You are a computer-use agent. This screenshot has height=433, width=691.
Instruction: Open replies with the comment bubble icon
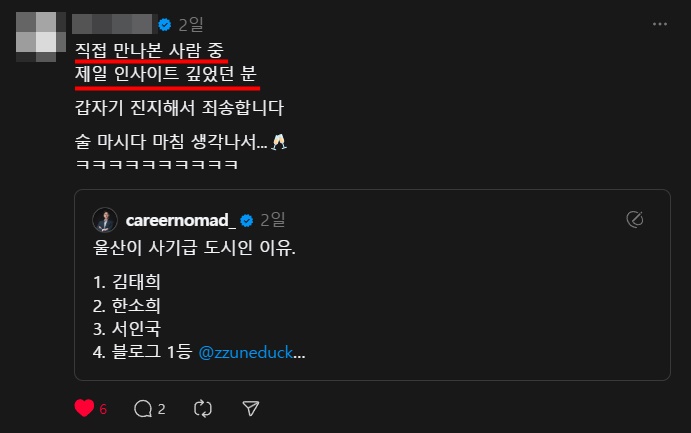(x=143, y=408)
